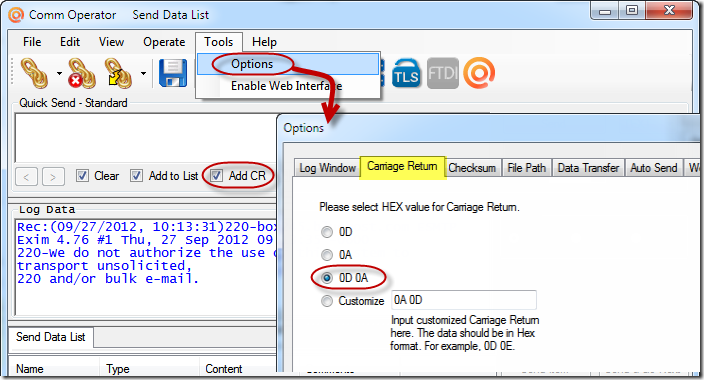Switch to the Carriage Return tab
The height and width of the screenshot is (380, 704).
point(402,167)
